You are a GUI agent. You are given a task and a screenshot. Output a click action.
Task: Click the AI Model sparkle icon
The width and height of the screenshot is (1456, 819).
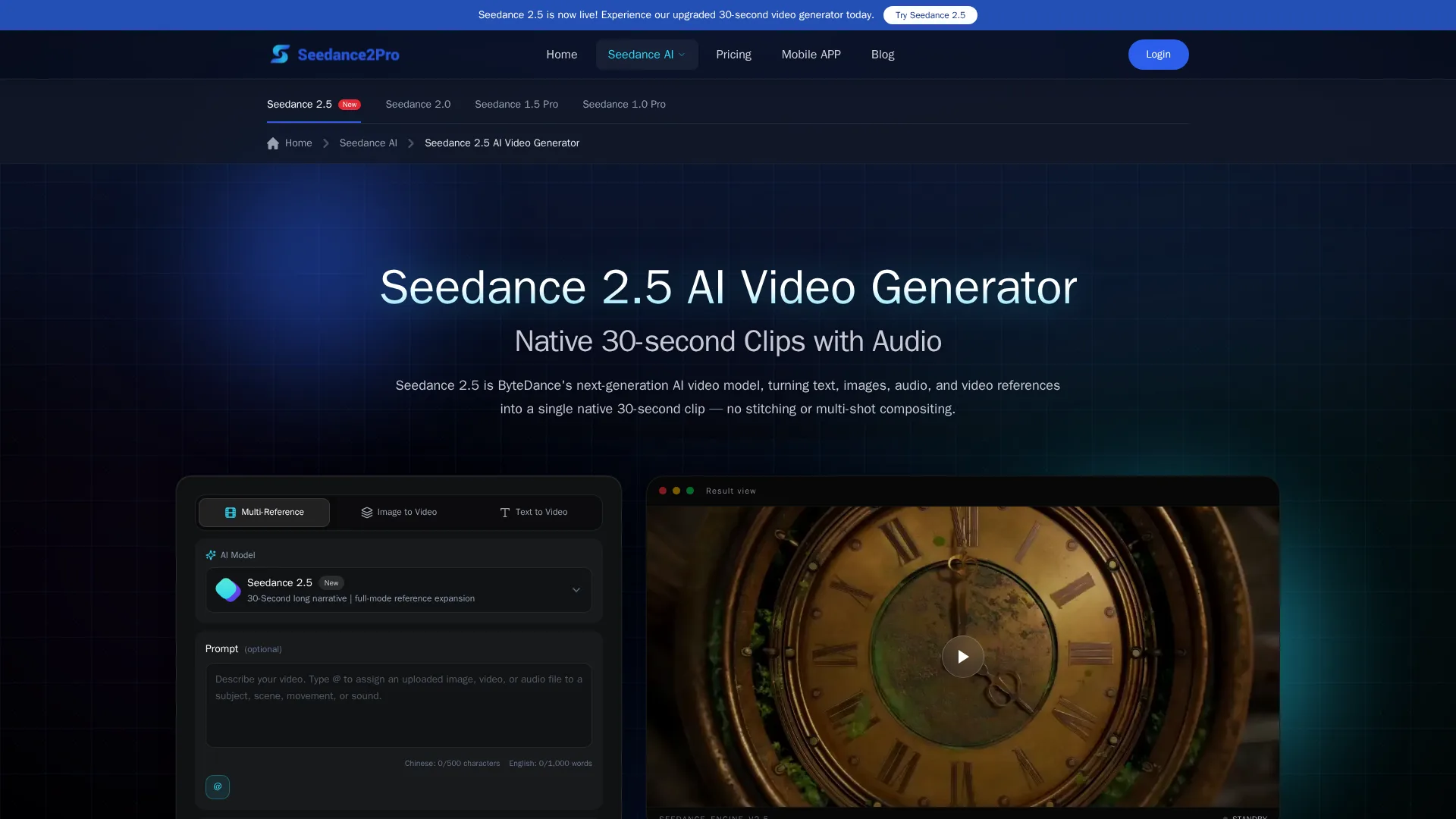click(x=211, y=555)
